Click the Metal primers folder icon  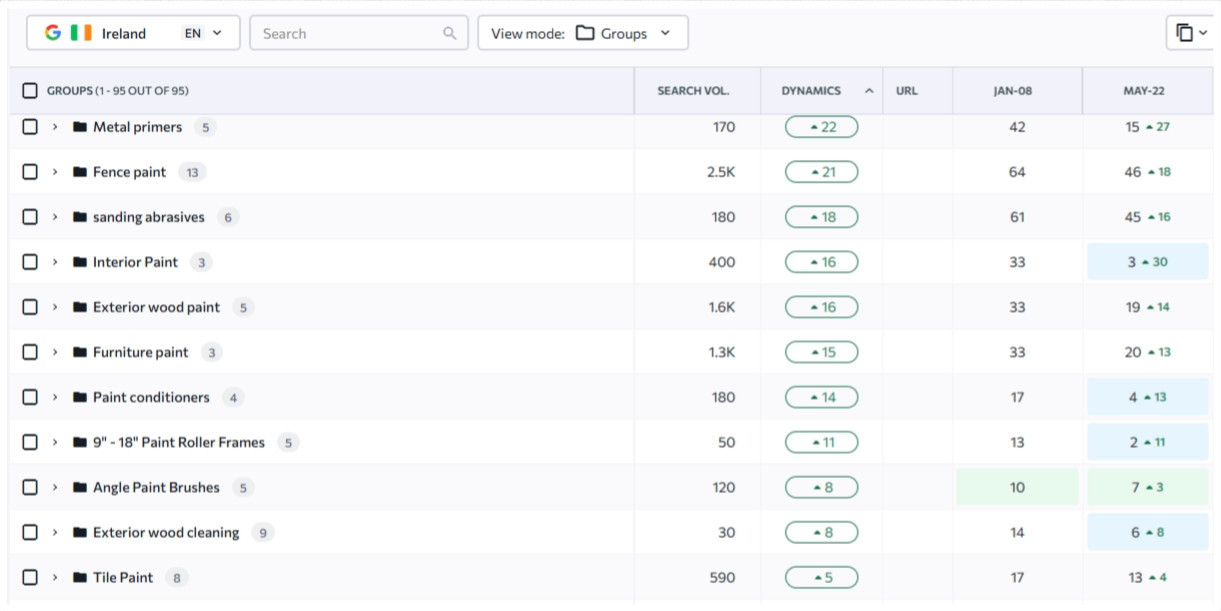(80, 127)
